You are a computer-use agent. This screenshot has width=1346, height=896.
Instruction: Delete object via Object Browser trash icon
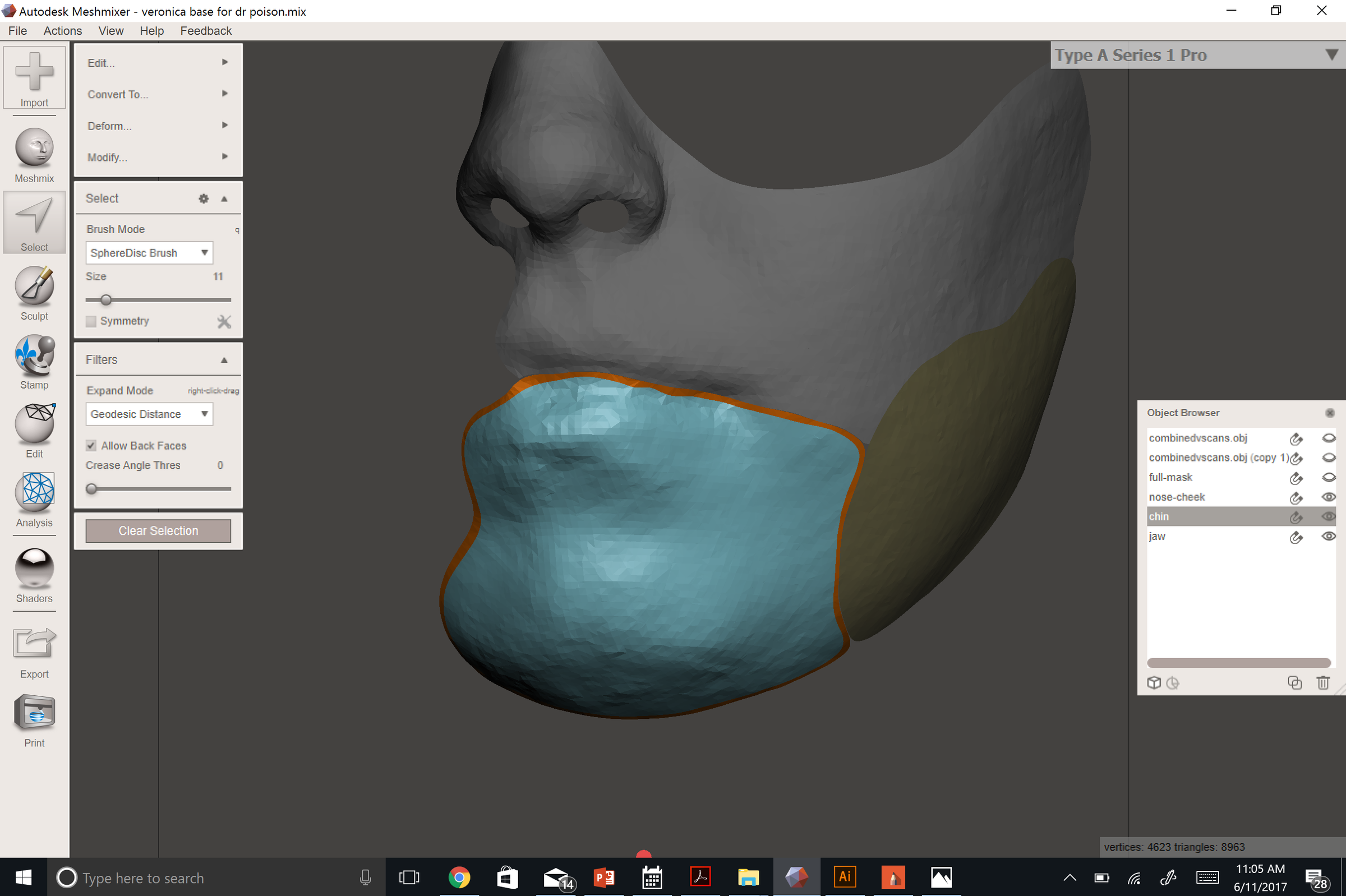tap(1324, 682)
